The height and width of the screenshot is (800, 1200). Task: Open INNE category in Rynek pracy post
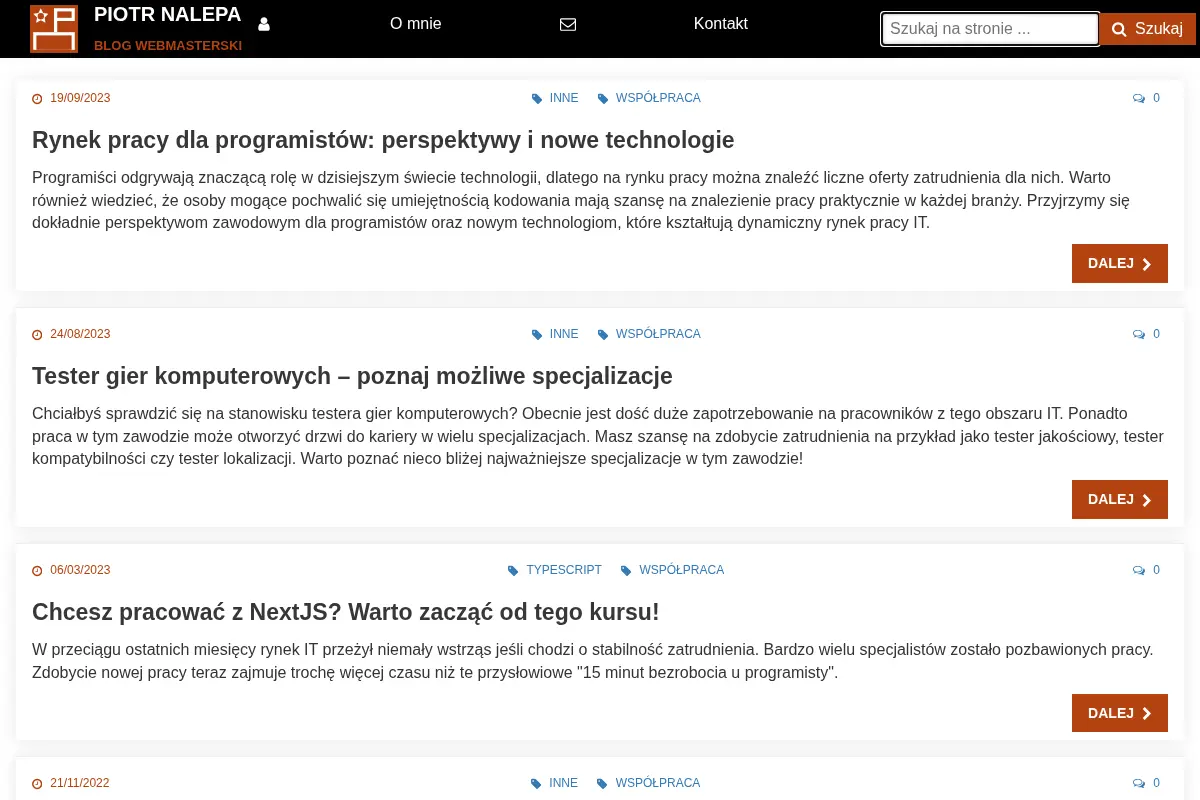564,98
